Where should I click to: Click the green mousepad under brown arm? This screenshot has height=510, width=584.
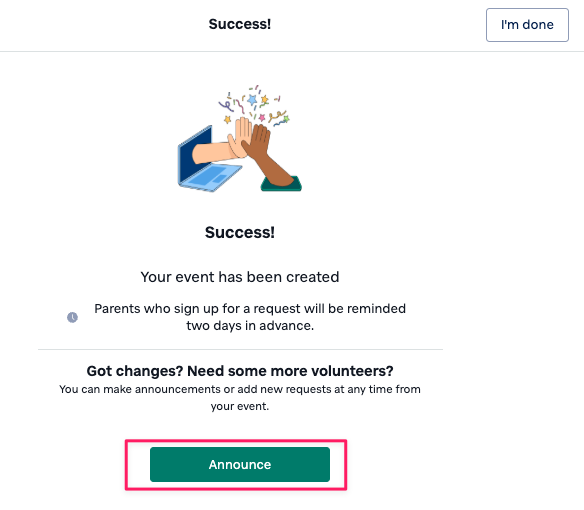[x=281, y=184]
